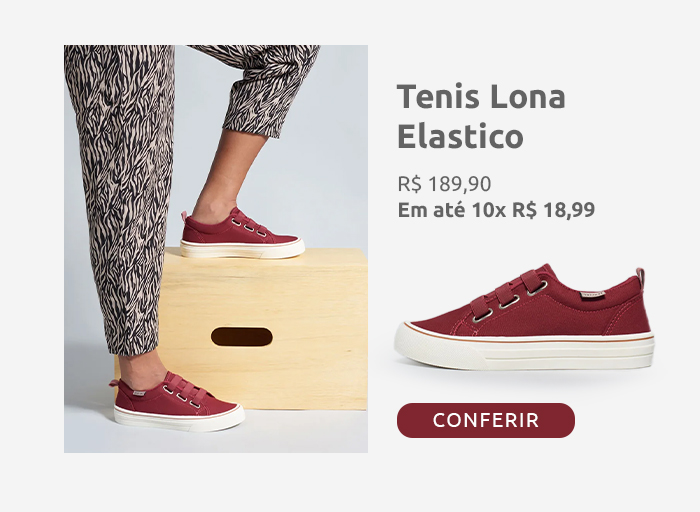Click the elastic straps on the product sneaker
700x512 pixels.
tap(509, 290)
